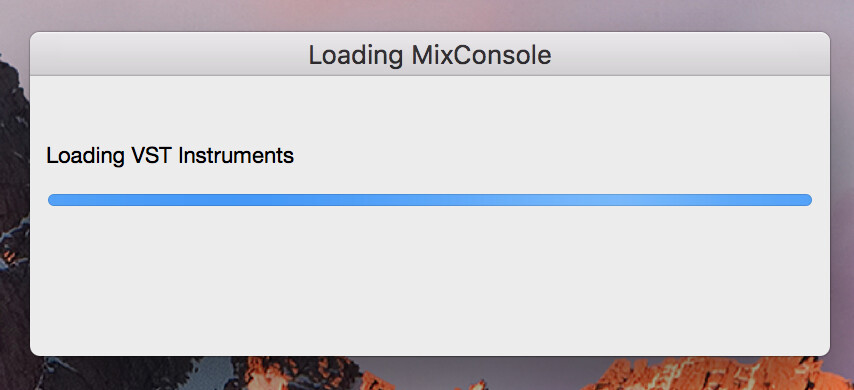Click the word Instruments in status text
The height and width of the screenshot is (390, 854).
(x=236, y=156)
